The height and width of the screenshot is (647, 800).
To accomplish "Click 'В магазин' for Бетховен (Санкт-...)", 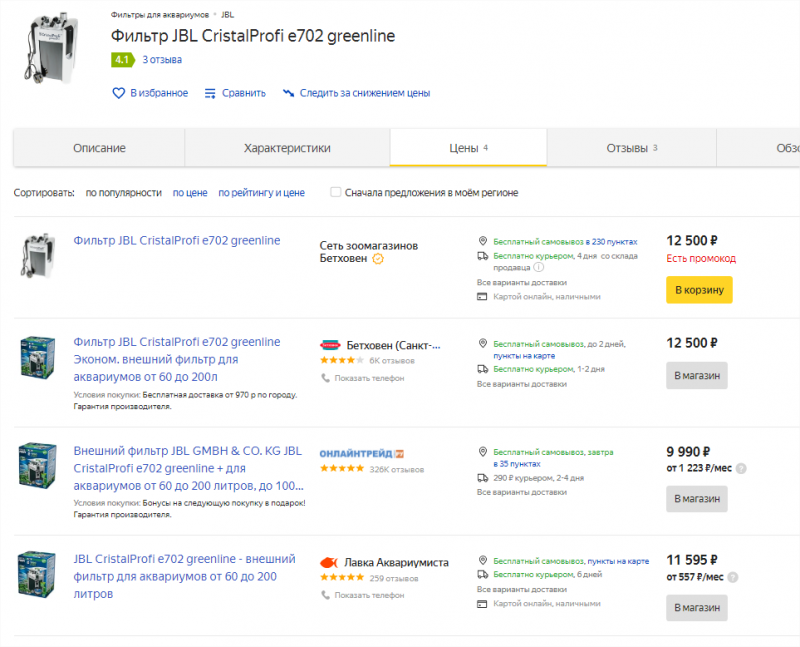I will click(x=697, y=376).
